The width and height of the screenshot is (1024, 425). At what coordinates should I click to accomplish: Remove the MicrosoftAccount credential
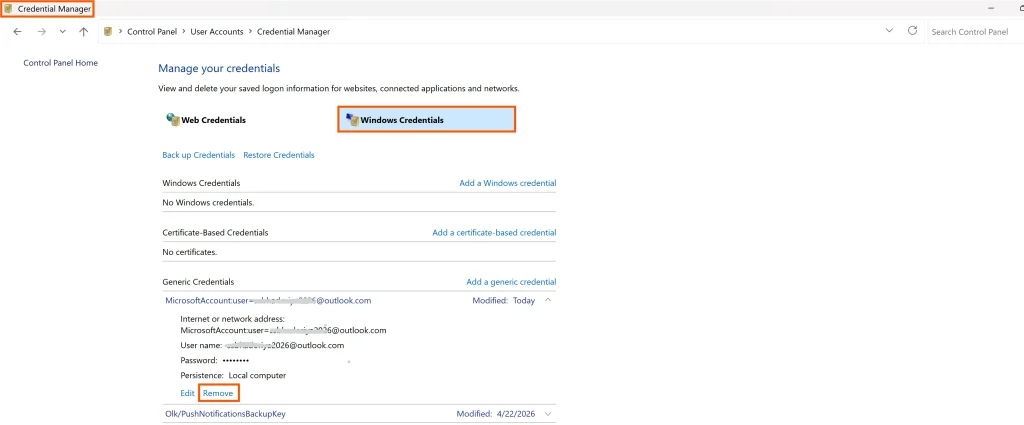(218, 393)
